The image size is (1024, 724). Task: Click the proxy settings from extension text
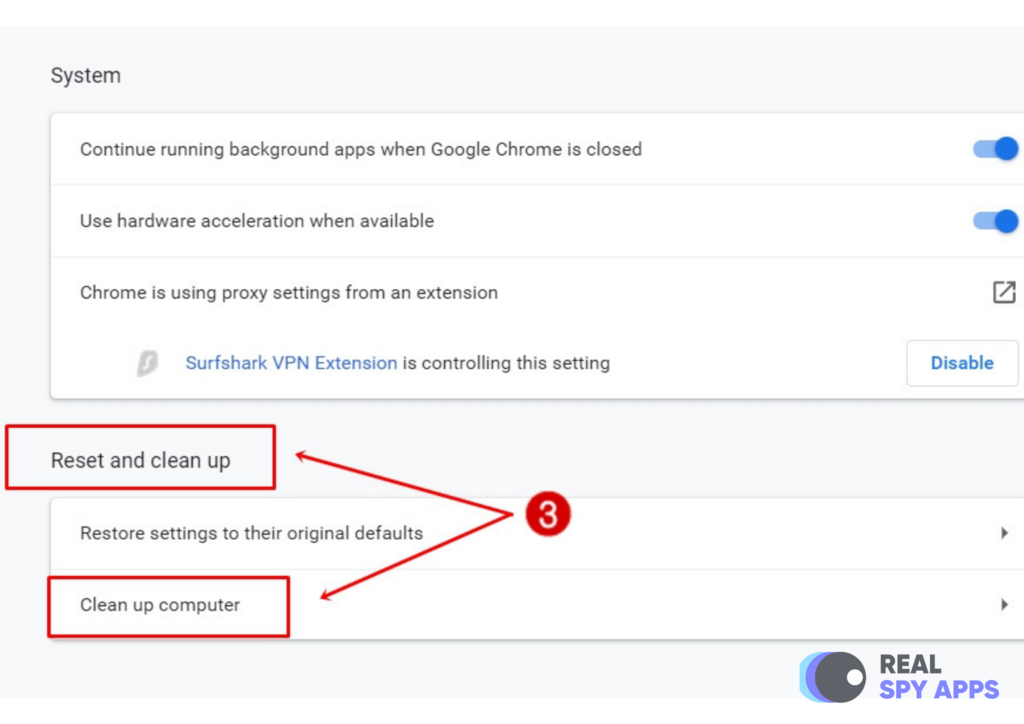pyautogui.click(x=289, y=292)
